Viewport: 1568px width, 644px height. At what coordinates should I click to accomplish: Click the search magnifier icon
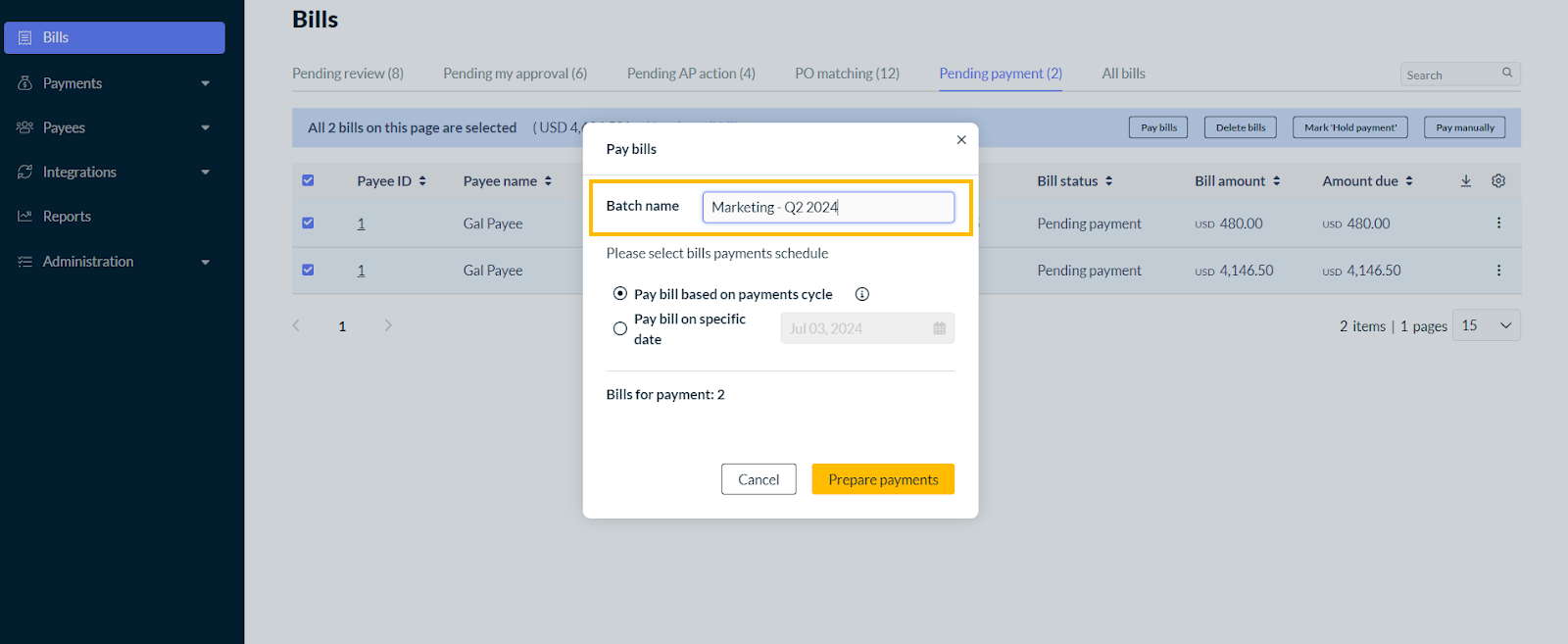click(1507, 73)
